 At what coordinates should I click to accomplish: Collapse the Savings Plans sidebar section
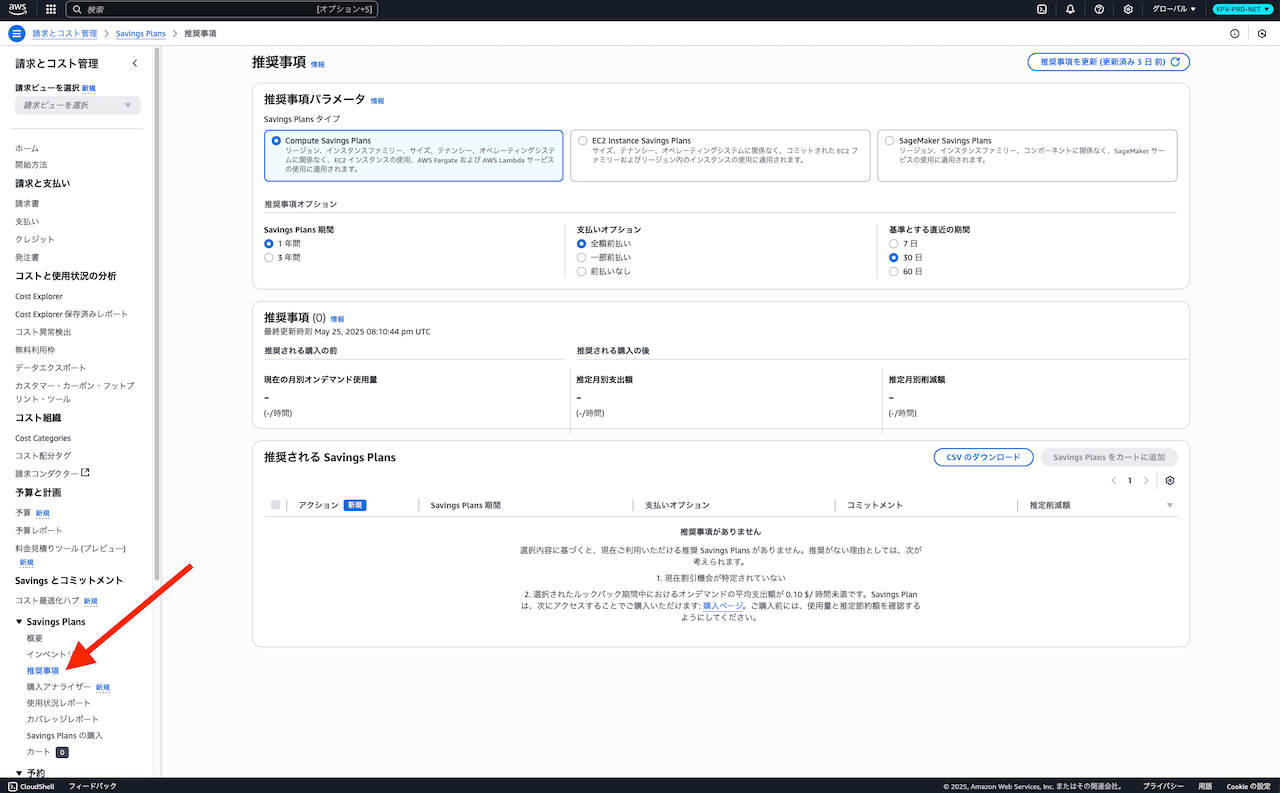point(19,622)
